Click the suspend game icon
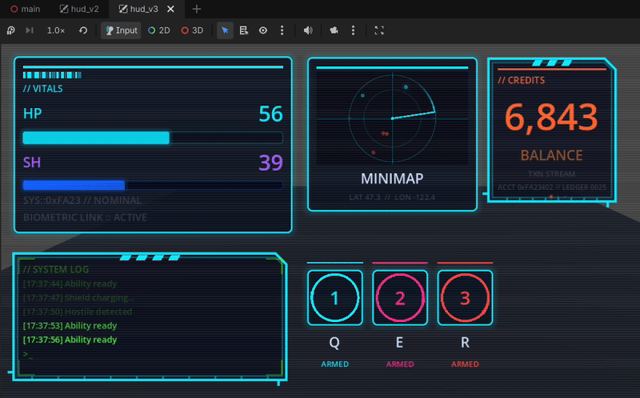640x398 pixels. pyautogui.click(x=11, y=30)
